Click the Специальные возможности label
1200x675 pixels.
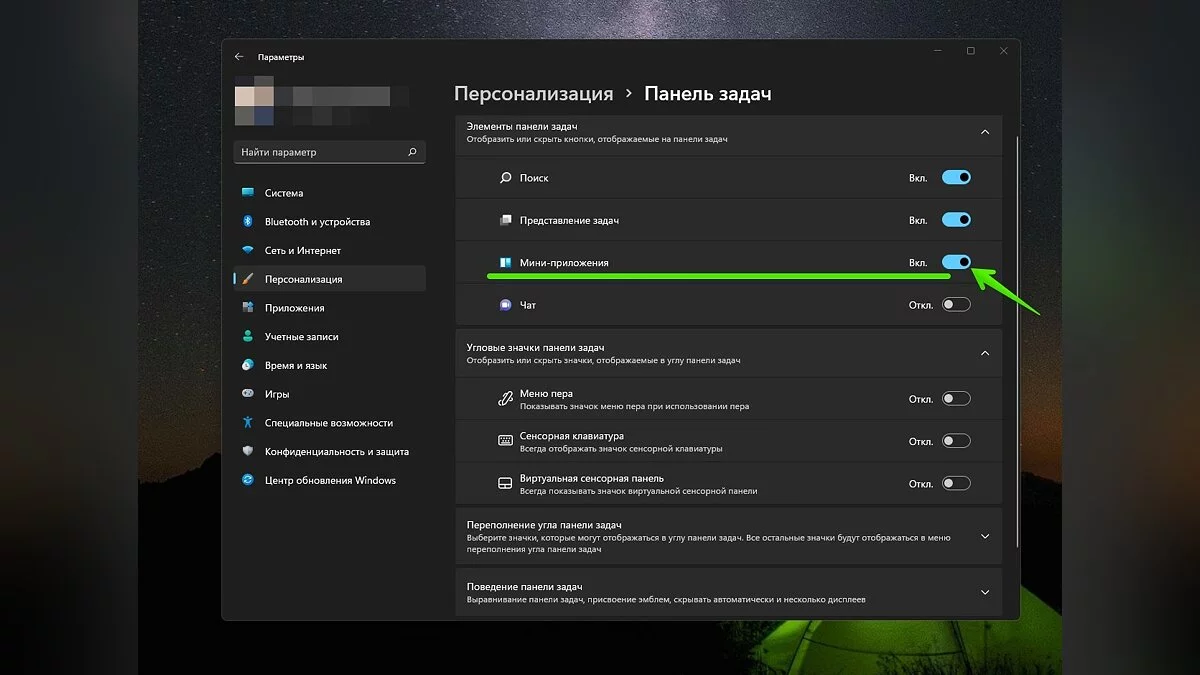(329, 423)
